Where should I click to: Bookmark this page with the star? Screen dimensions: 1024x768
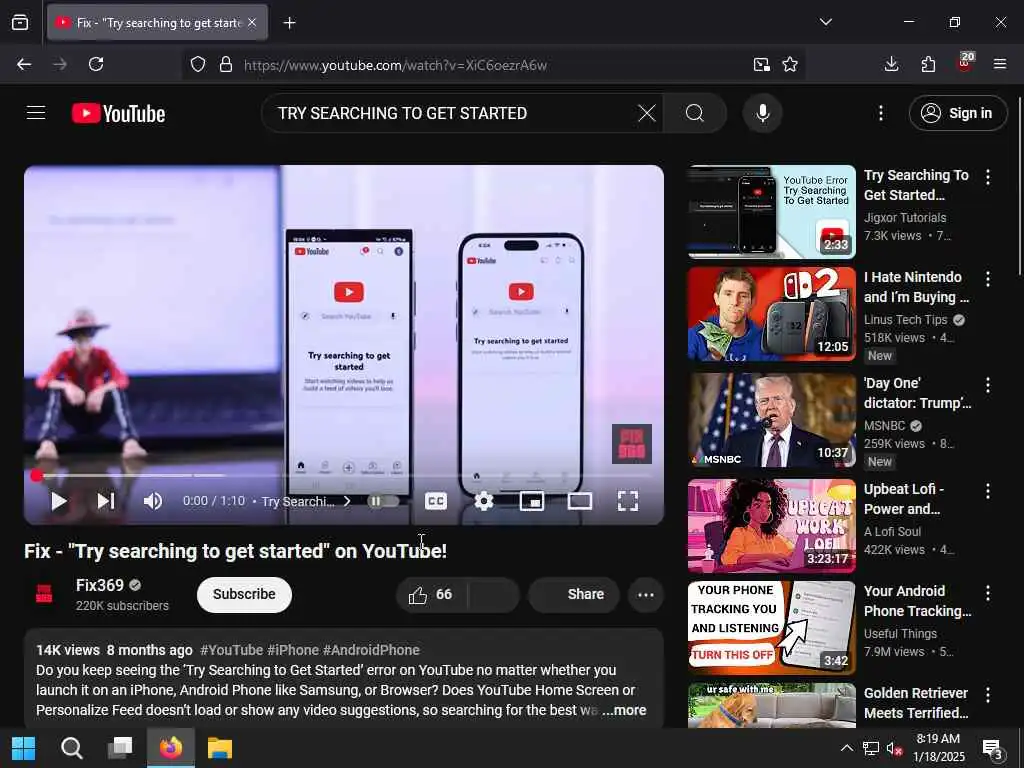coord(790,64)
